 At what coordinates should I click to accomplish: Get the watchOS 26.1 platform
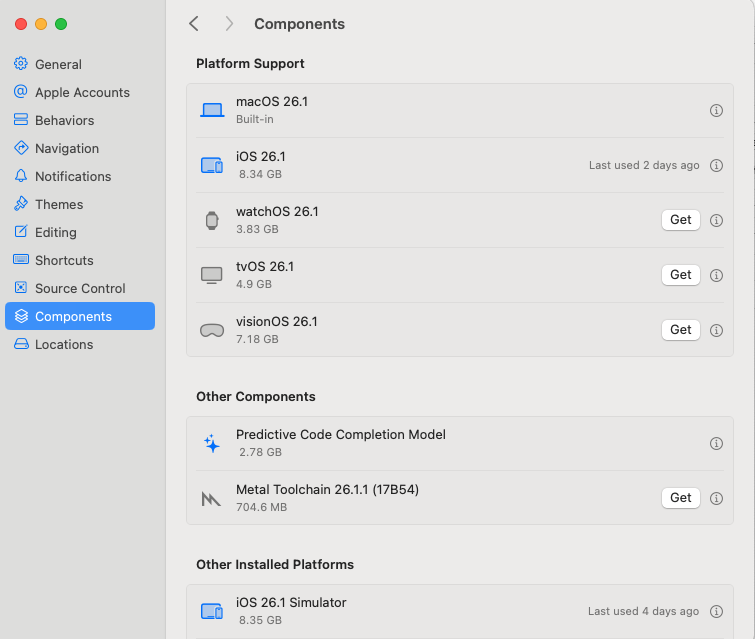coord(680,220)
